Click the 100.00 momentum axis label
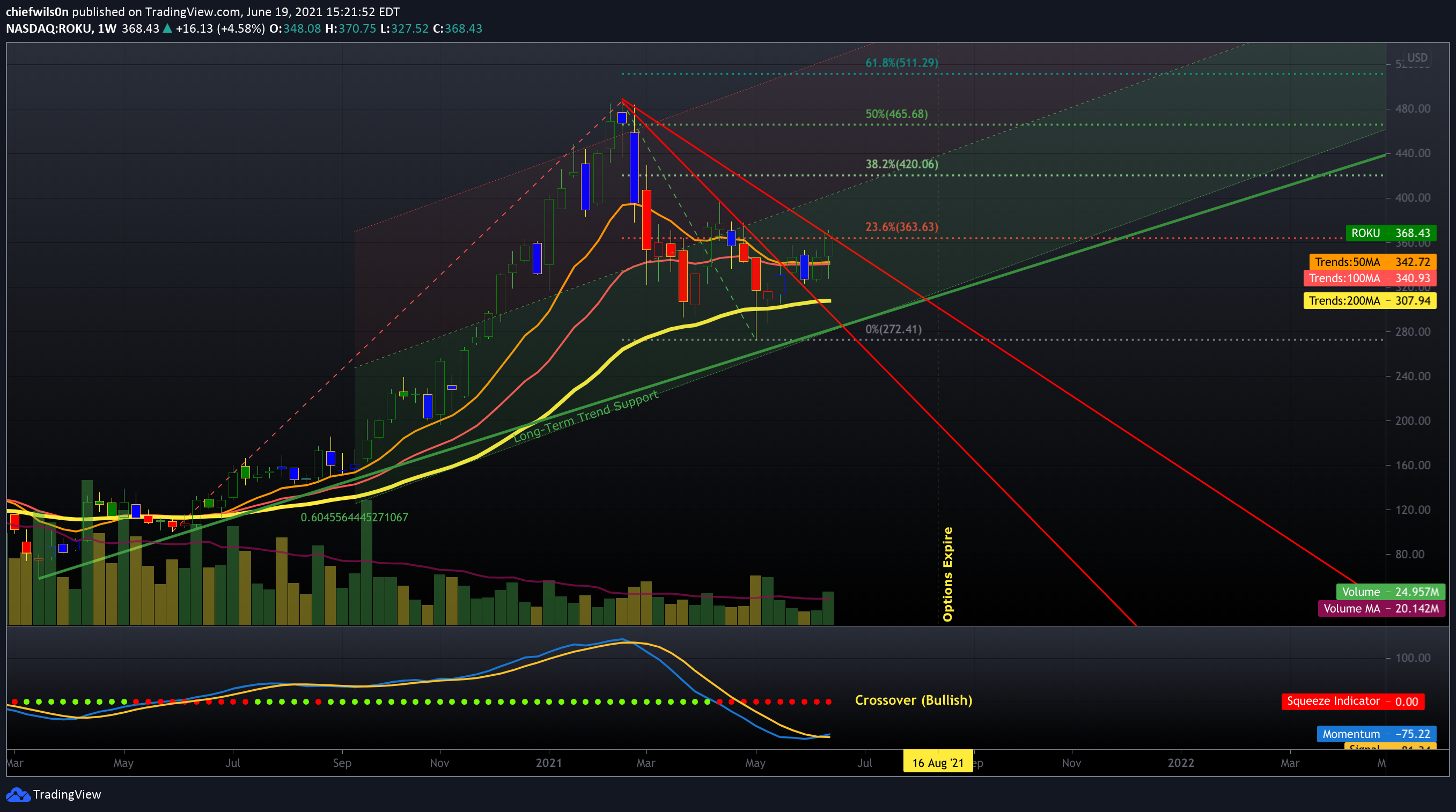The image size is (1456, 812). [x=1413, y=658]
